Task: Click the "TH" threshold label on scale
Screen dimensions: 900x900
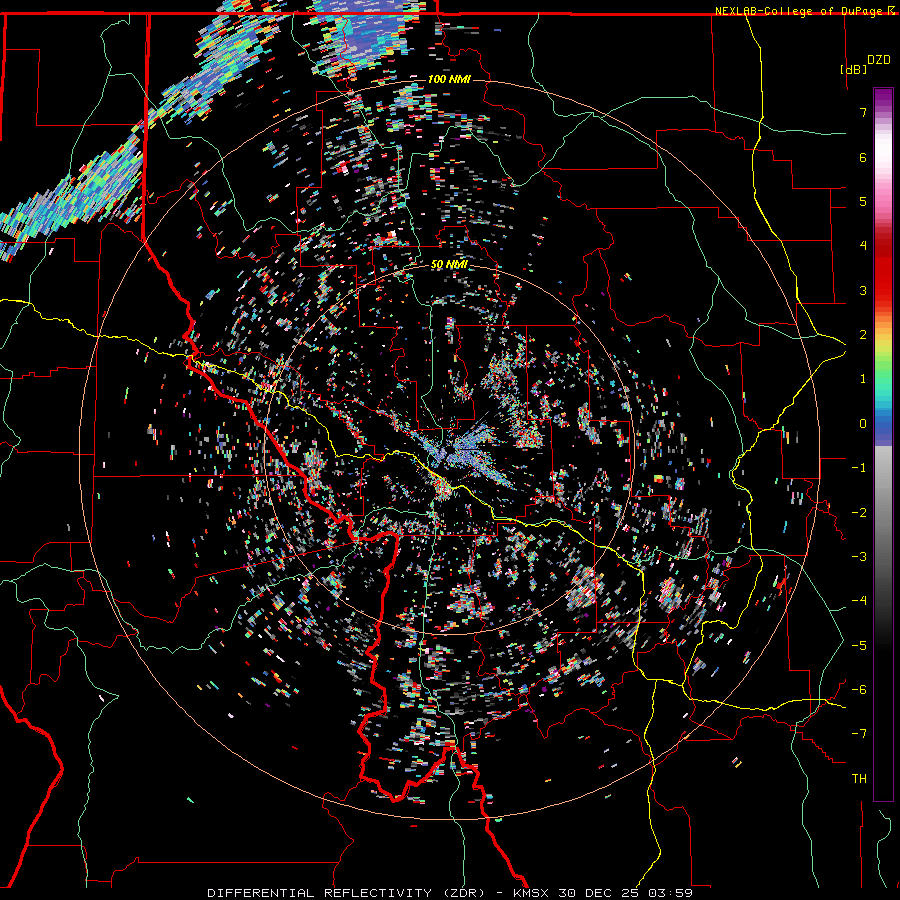Action: point(859,779)
